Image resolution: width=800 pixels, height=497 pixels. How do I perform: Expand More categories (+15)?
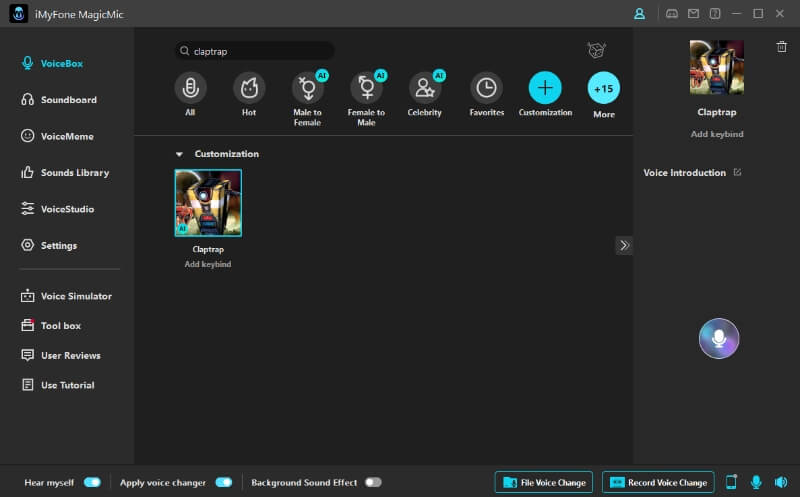click(x=604, y=88)
